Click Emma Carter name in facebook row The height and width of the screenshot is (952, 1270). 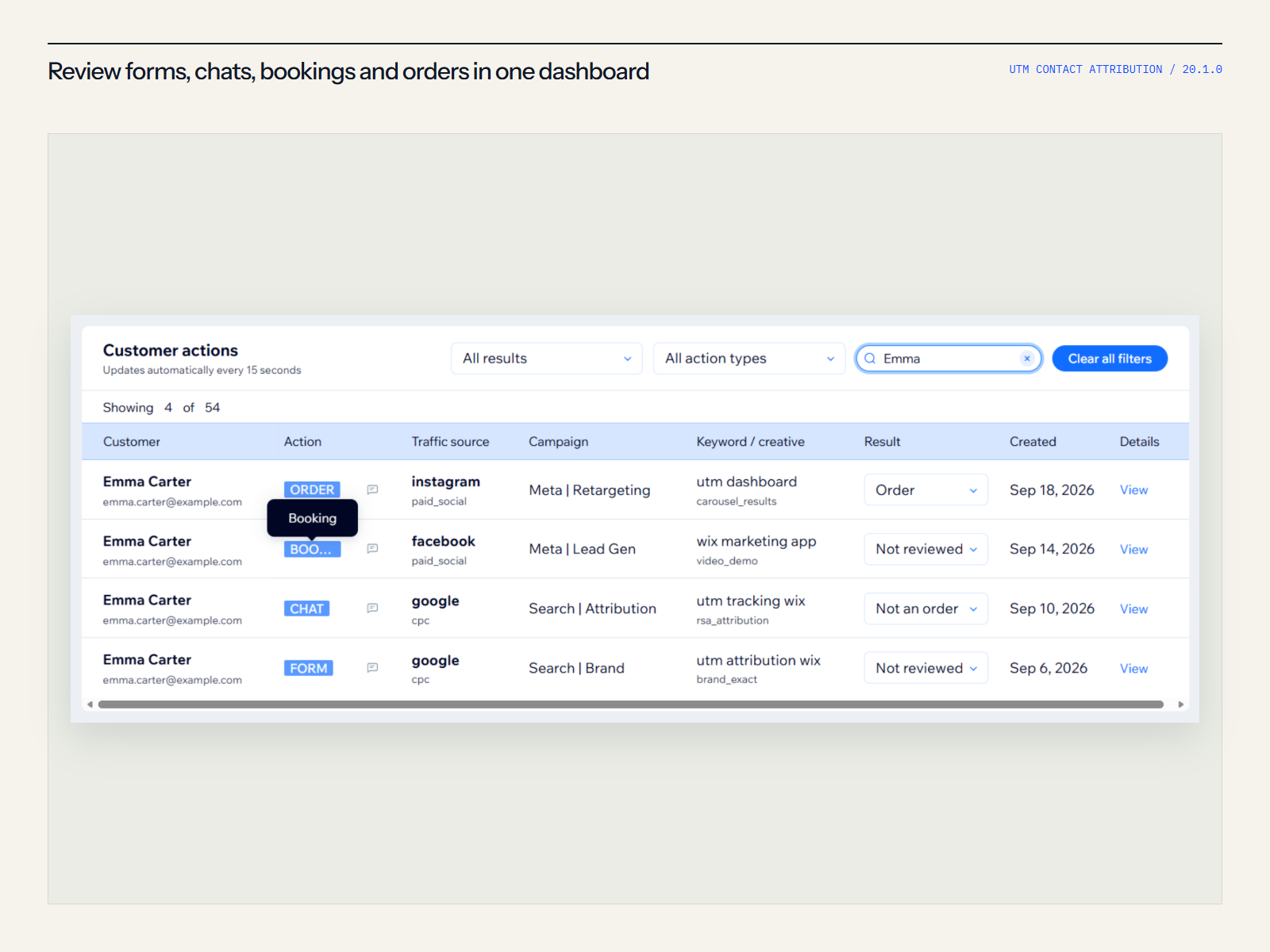147,541
